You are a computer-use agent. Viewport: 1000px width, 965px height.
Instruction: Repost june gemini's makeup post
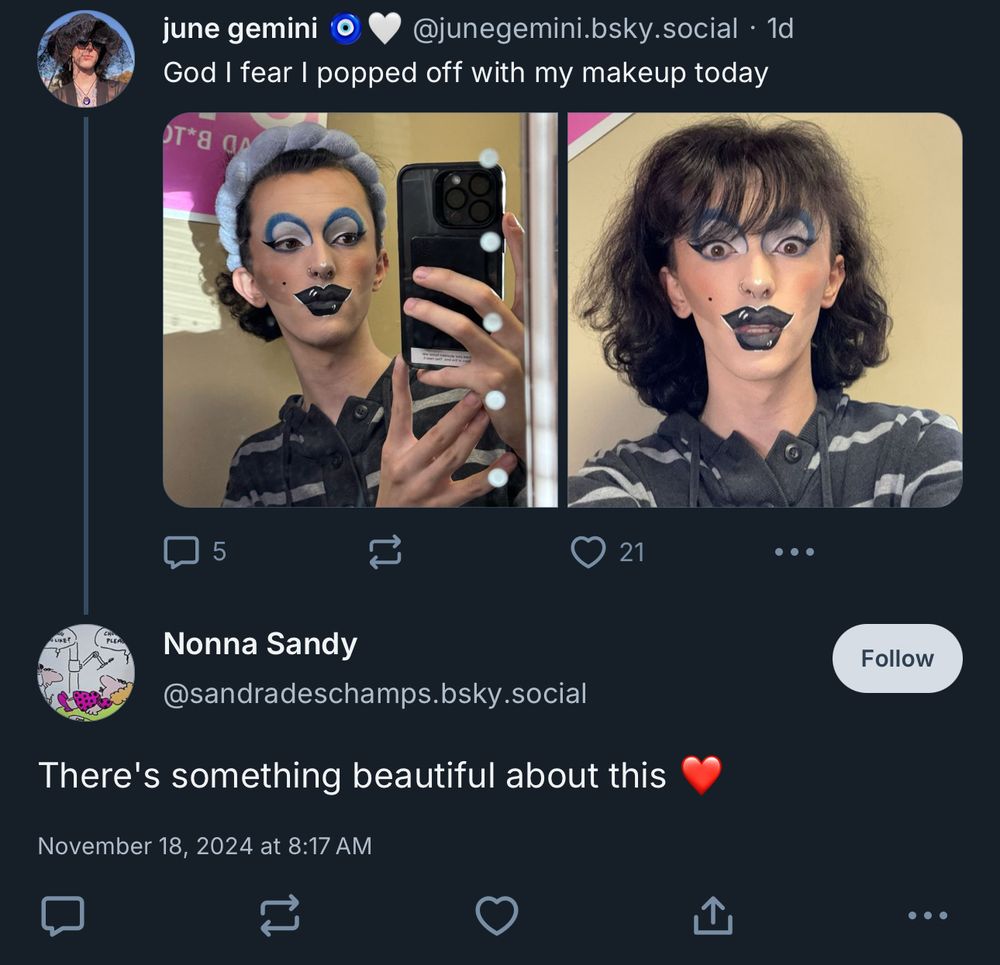point(385,552)
